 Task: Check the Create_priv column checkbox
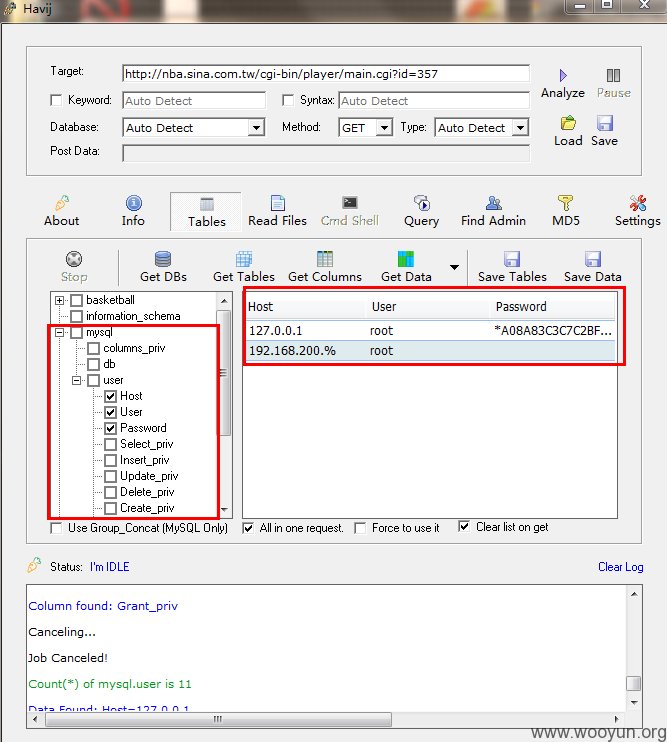click(x=110, y=508)
